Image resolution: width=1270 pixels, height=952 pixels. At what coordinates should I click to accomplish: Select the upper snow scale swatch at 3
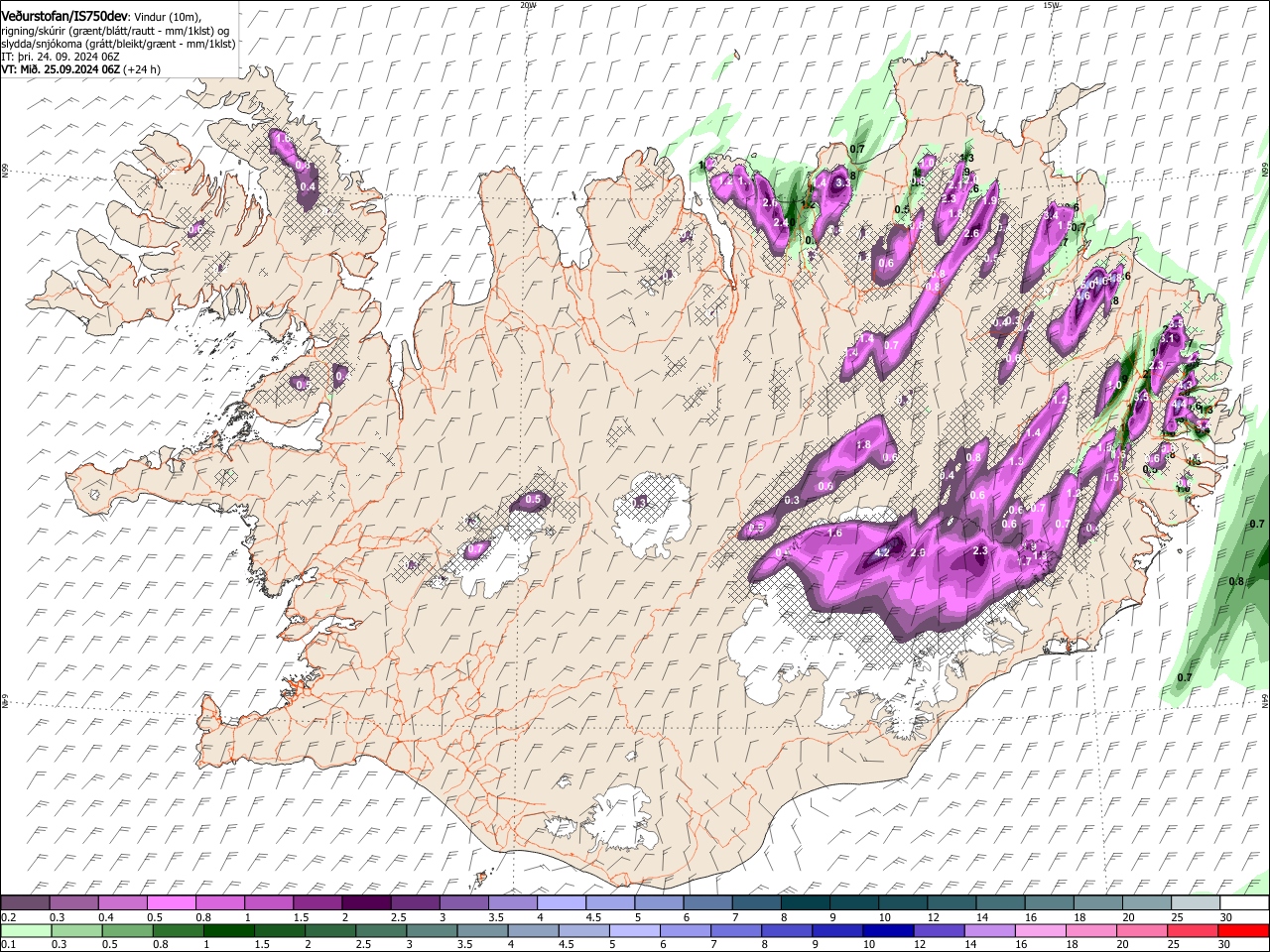click(x=463, y=902)
